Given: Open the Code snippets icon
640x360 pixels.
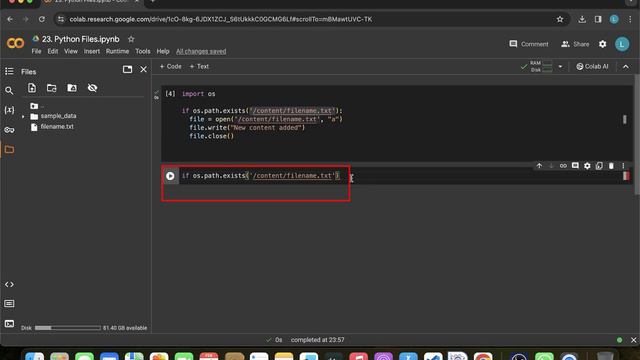Looking at the screenshot, I should [x=9, y=284].
